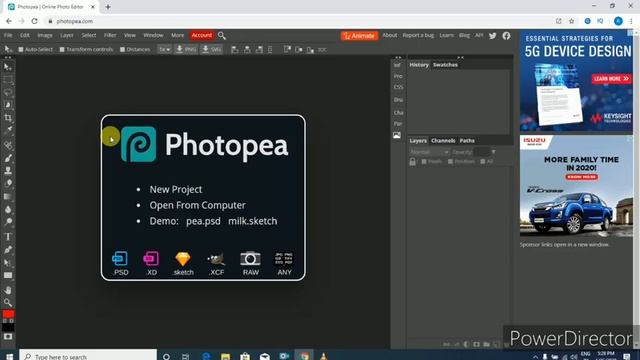Toggle lock Pixels checkbox

click(x=424, y=162)
